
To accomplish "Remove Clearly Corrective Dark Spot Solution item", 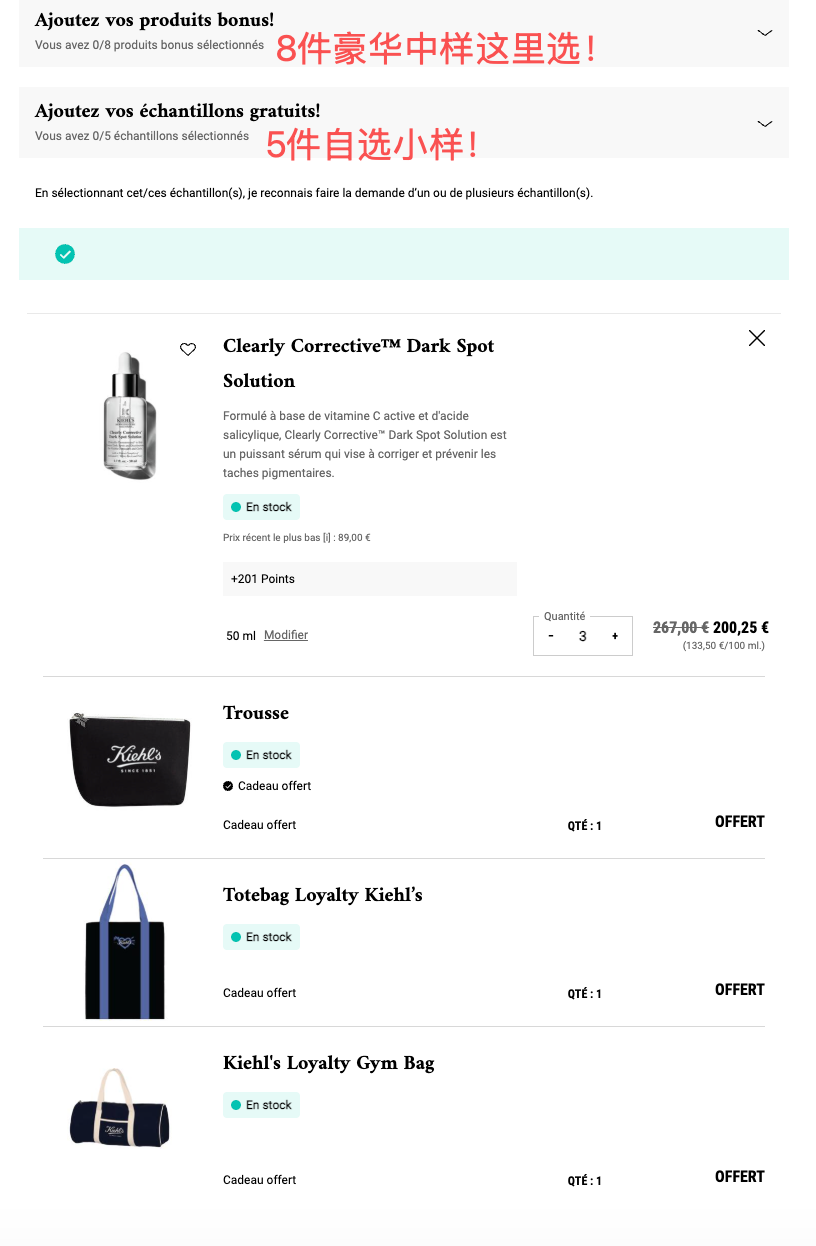I will click(x=757, y=338).
